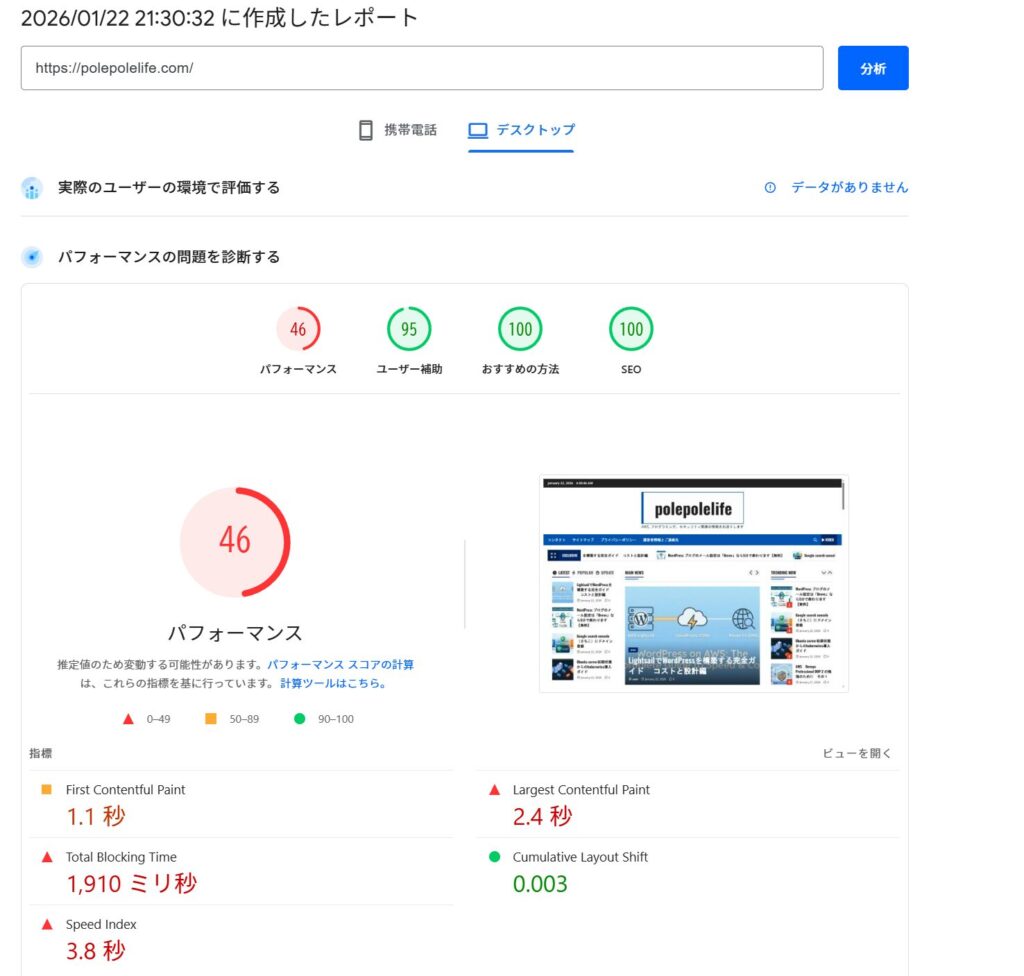Click the Largest Contentful Paint label

point(581,790)
